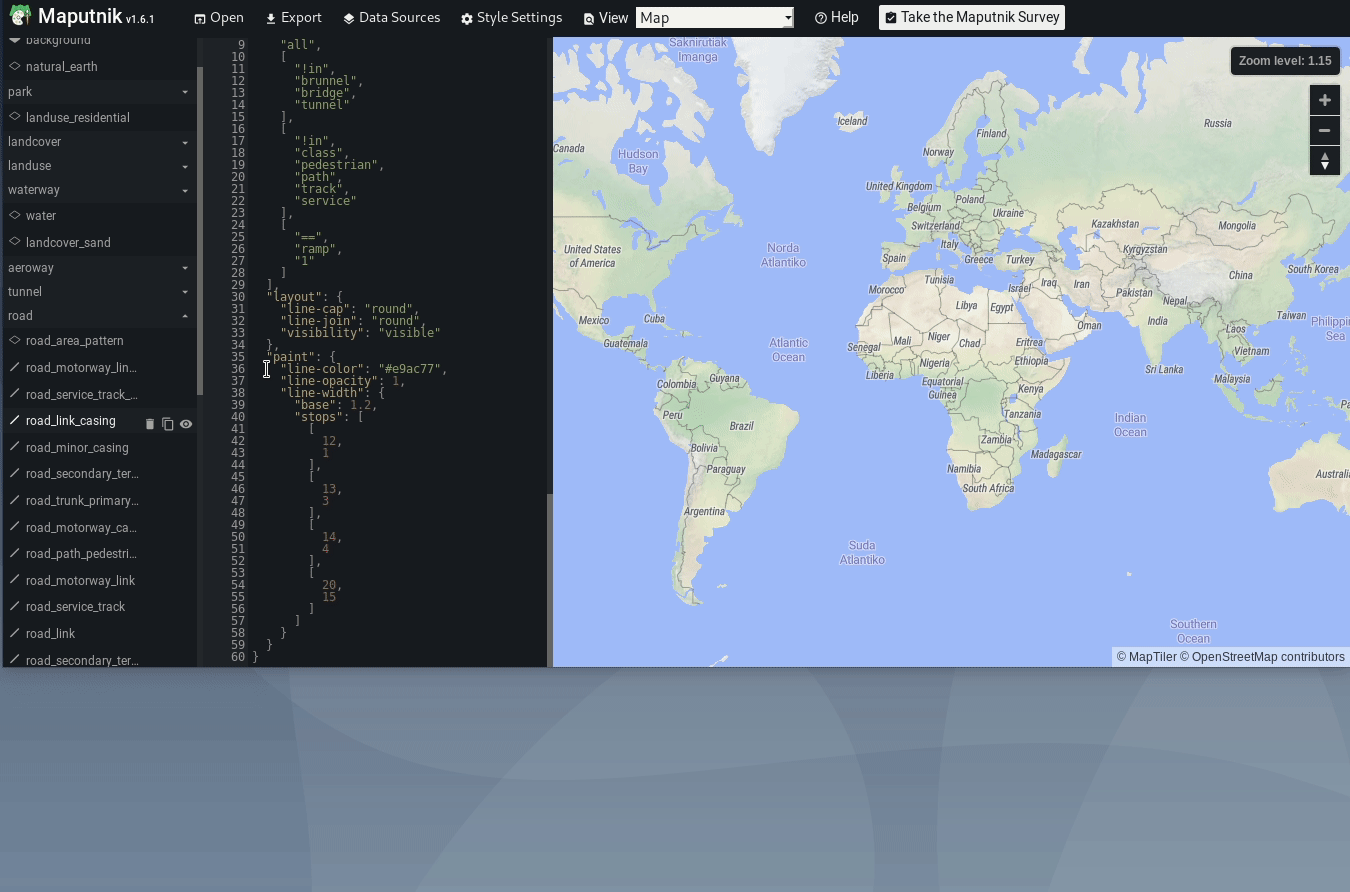
Task: Open a style with the Open icon
Action: (199, 17)
